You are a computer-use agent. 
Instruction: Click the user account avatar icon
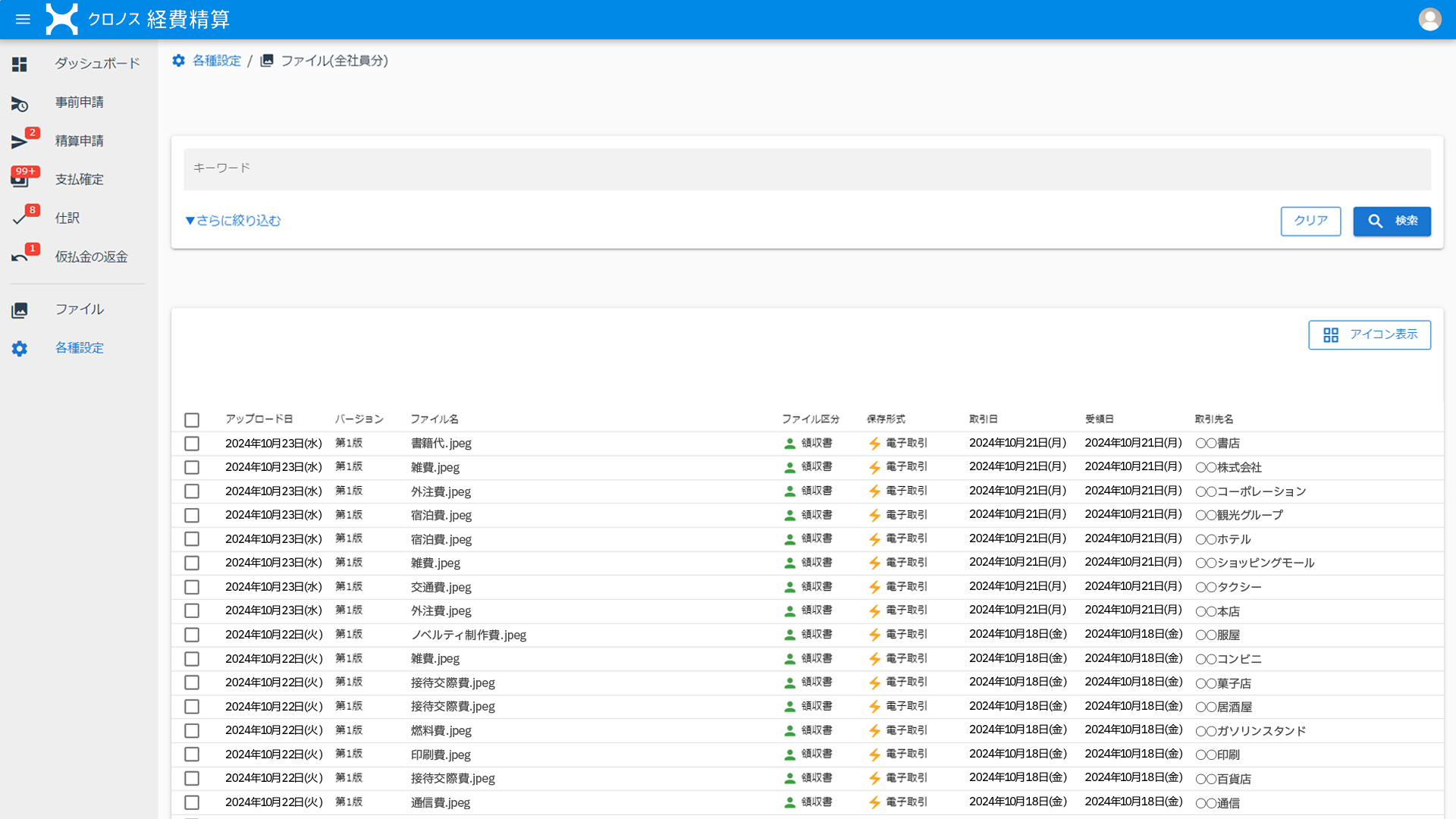(1429, 20)
